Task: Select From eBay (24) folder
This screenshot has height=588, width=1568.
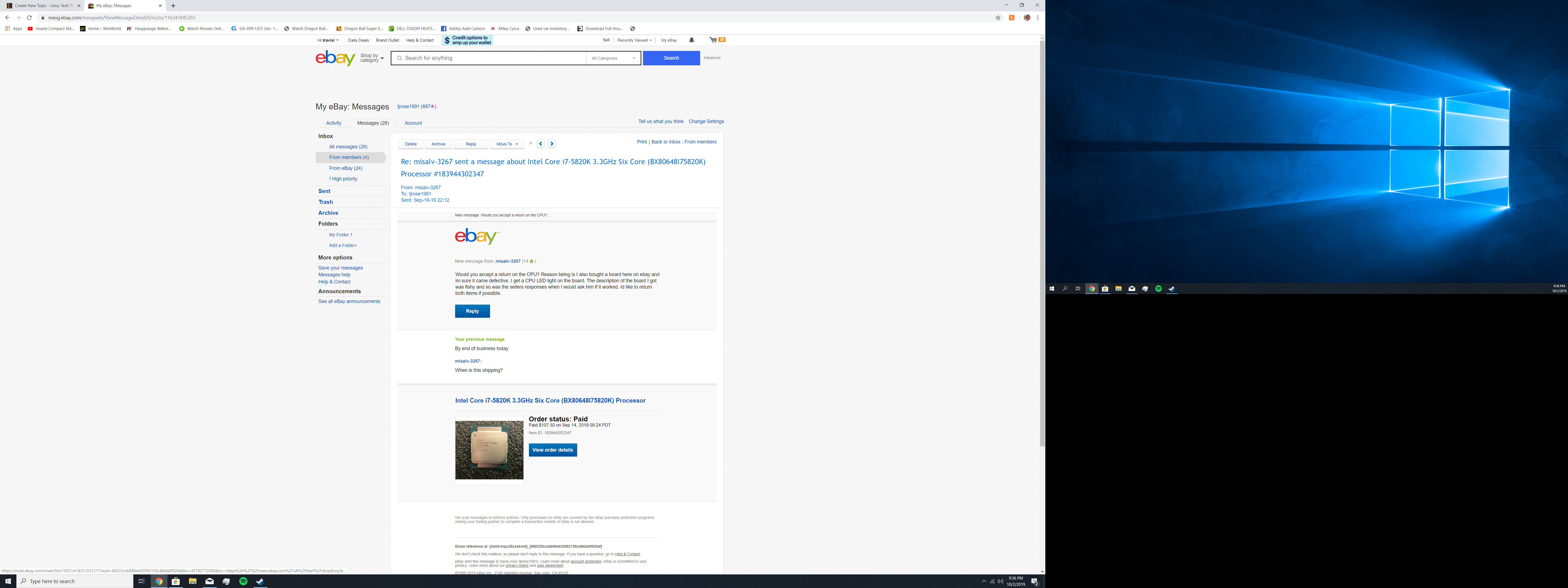Action: click(x=346, y=168)
